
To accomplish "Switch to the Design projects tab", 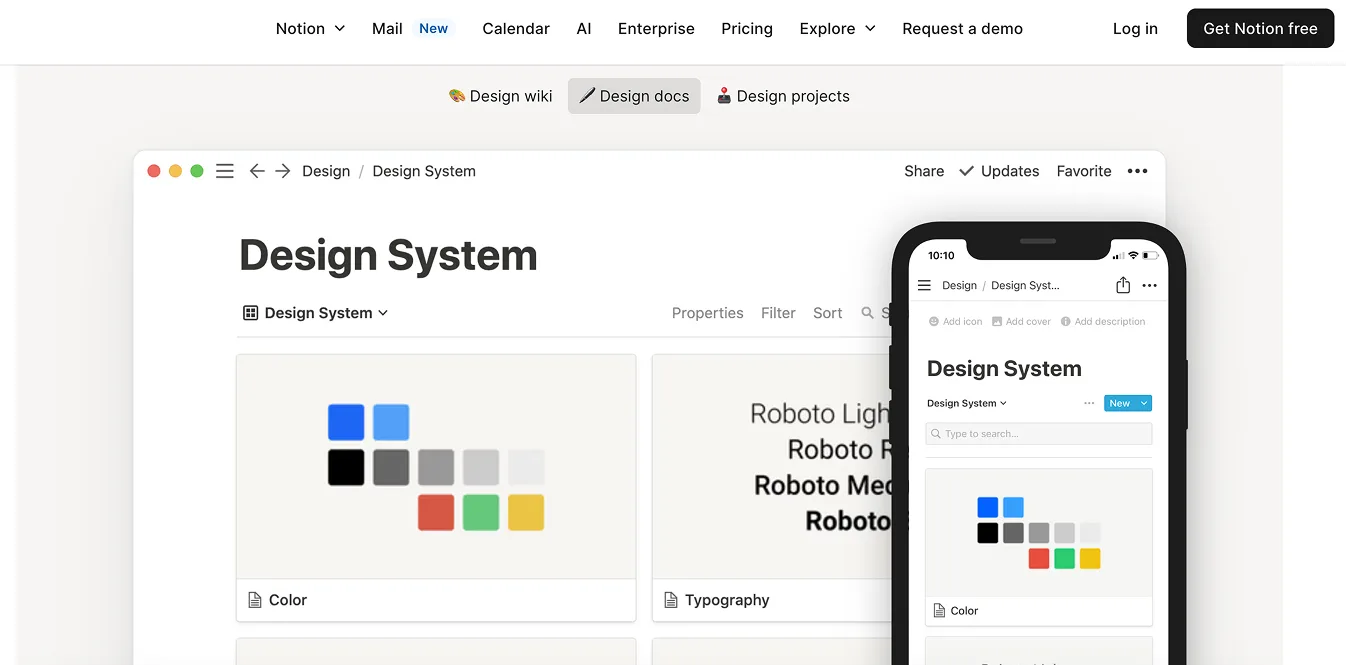I will (x=783, y=96).
